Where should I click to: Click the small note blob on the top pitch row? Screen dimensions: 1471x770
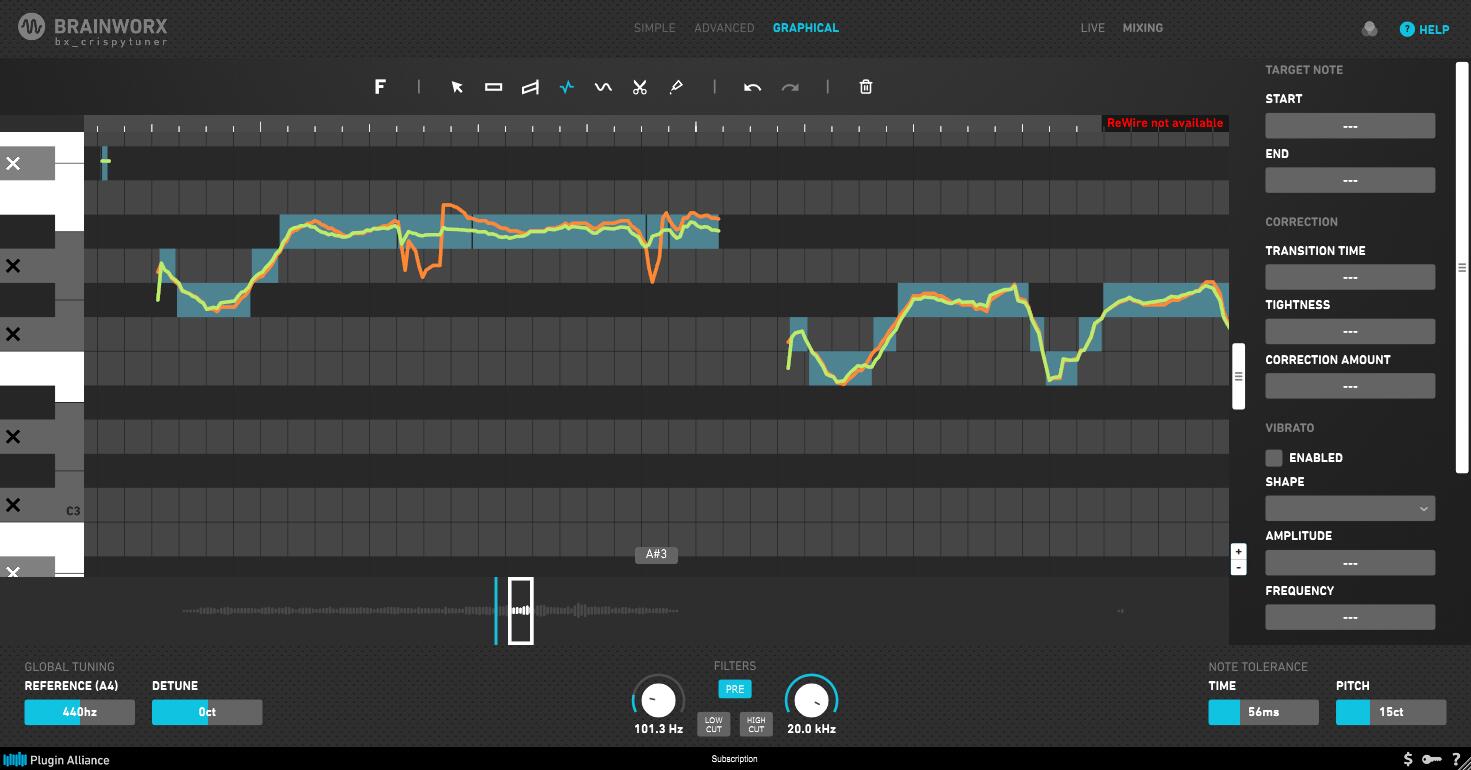pos(105,161)
